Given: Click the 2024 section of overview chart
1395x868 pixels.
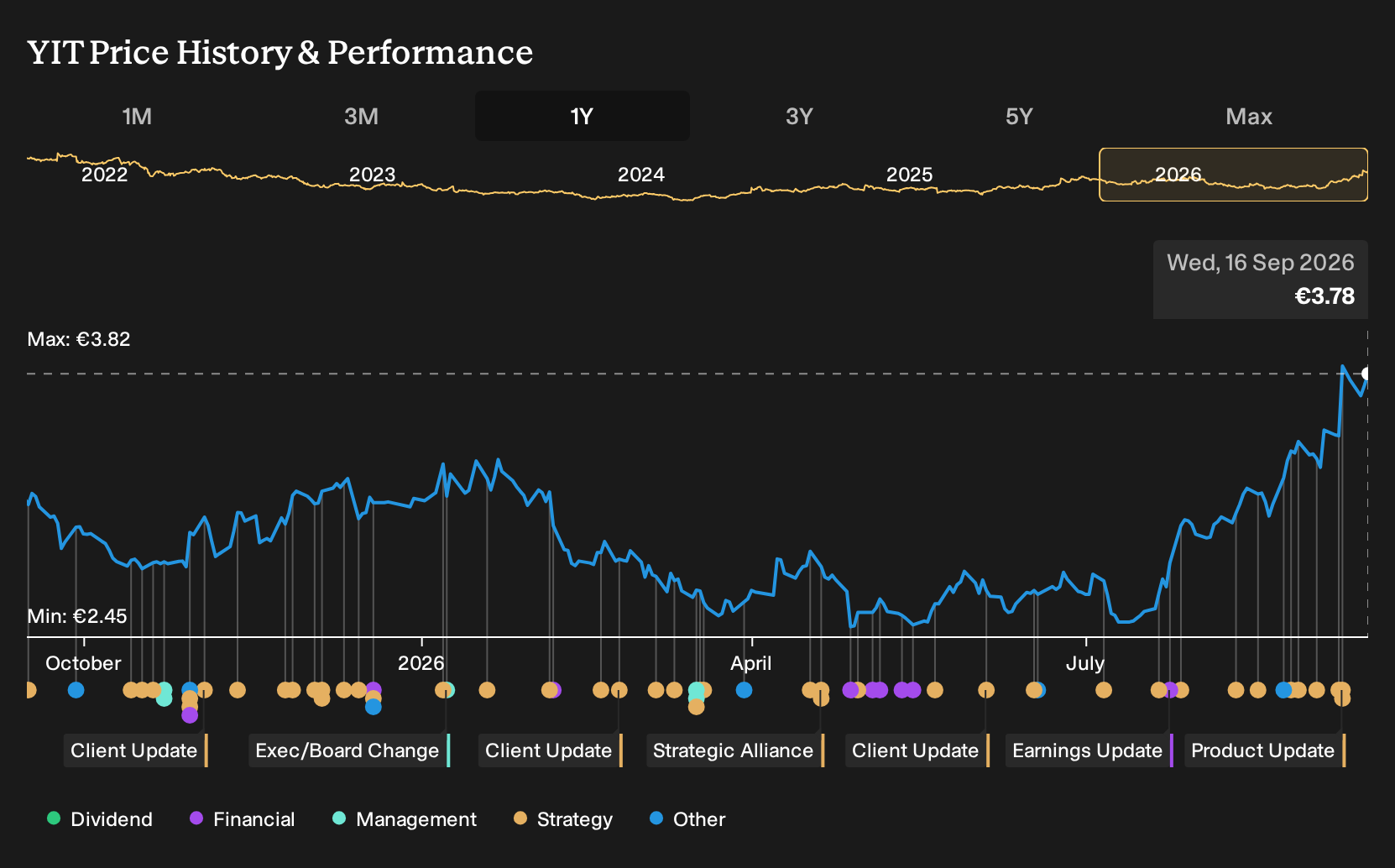Looking at the screenshot, I should point(641,175).
